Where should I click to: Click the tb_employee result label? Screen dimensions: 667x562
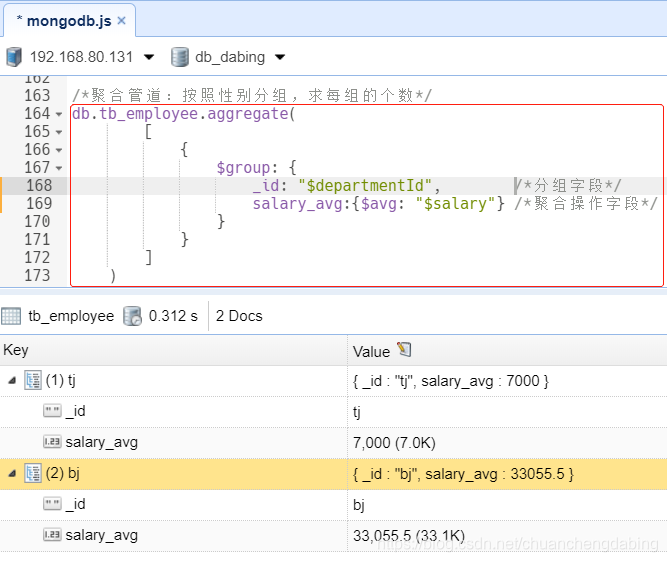tap(71, 316)
